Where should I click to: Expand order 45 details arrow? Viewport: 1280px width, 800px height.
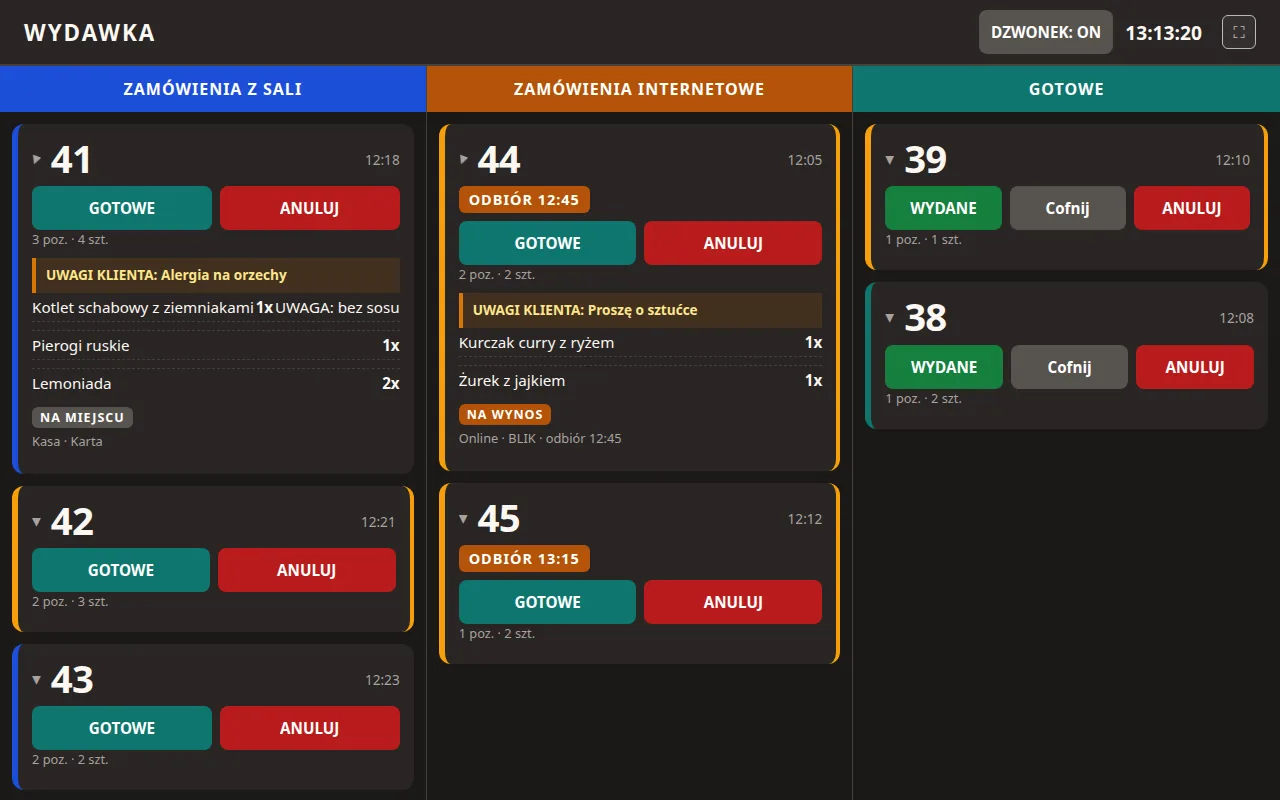(x=464, y=517)
